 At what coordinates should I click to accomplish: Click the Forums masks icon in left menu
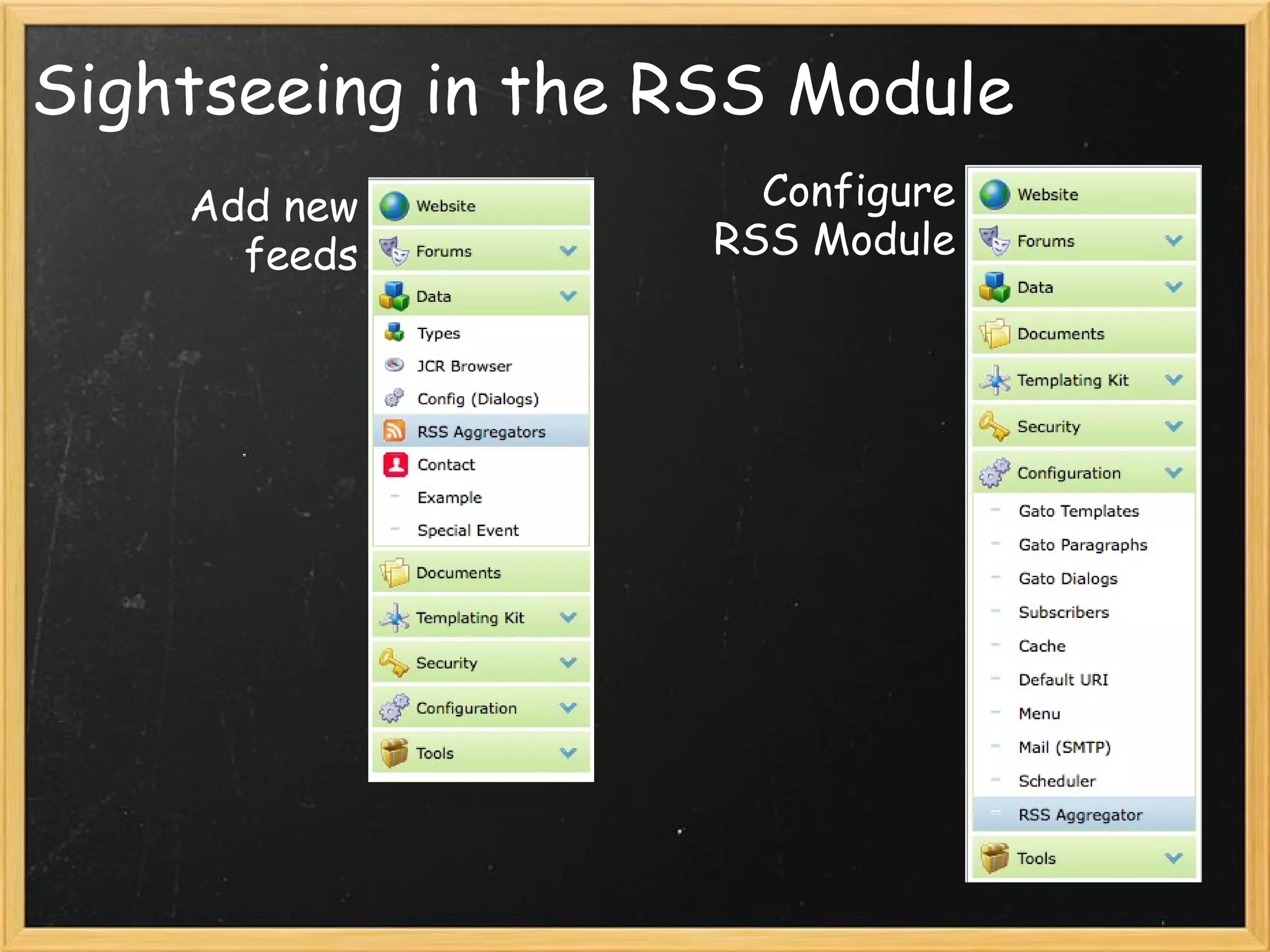point(394,251)
